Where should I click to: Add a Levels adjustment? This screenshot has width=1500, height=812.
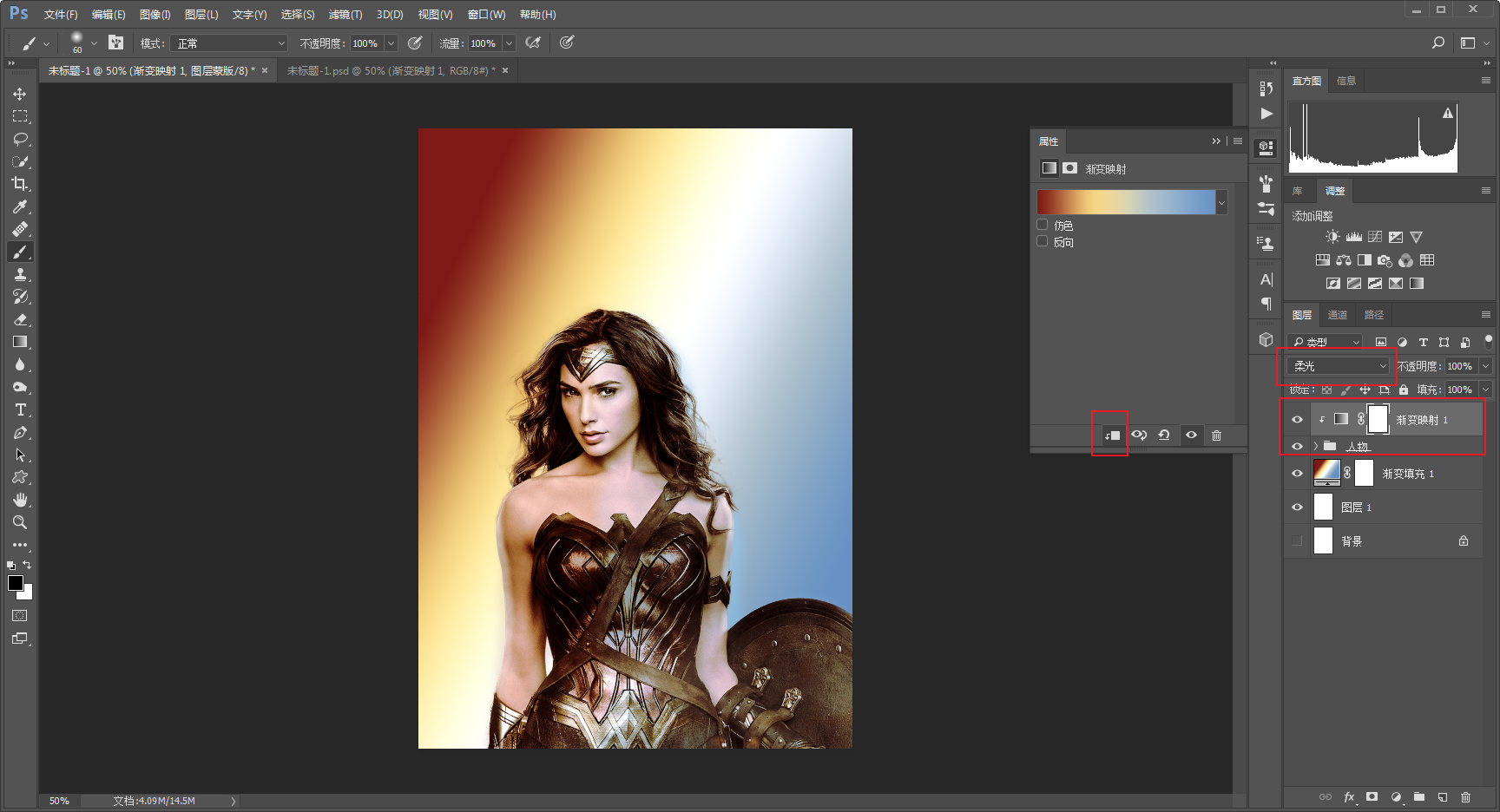point(1353,237)
